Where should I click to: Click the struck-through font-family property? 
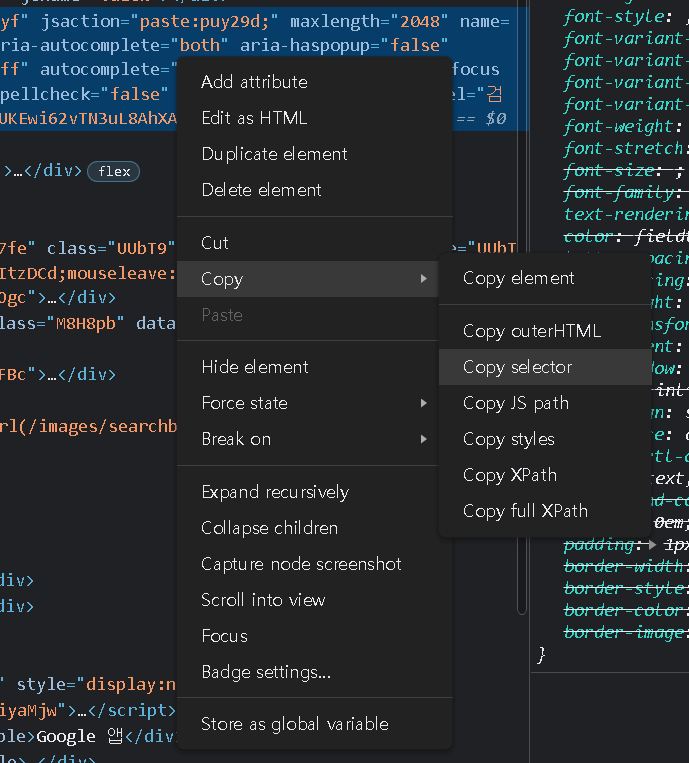point(619,192)
